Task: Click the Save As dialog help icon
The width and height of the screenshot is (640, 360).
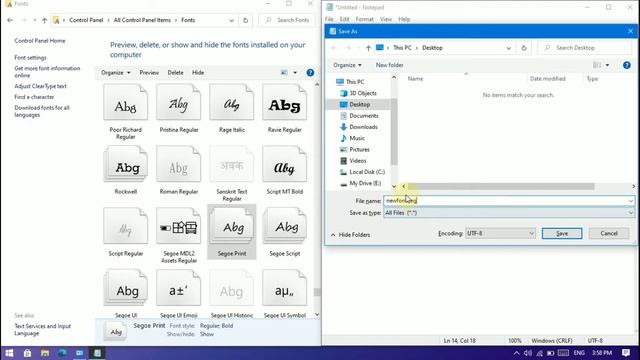Action: tap(627, 65)
